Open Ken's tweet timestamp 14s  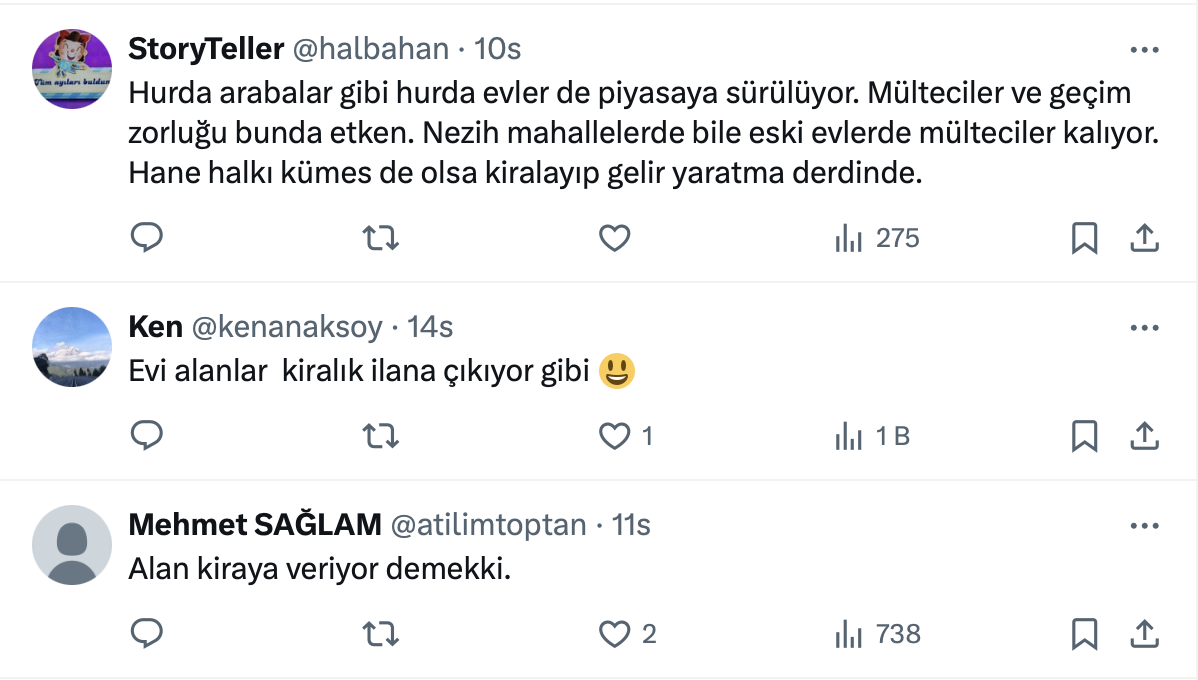(430, 327)
